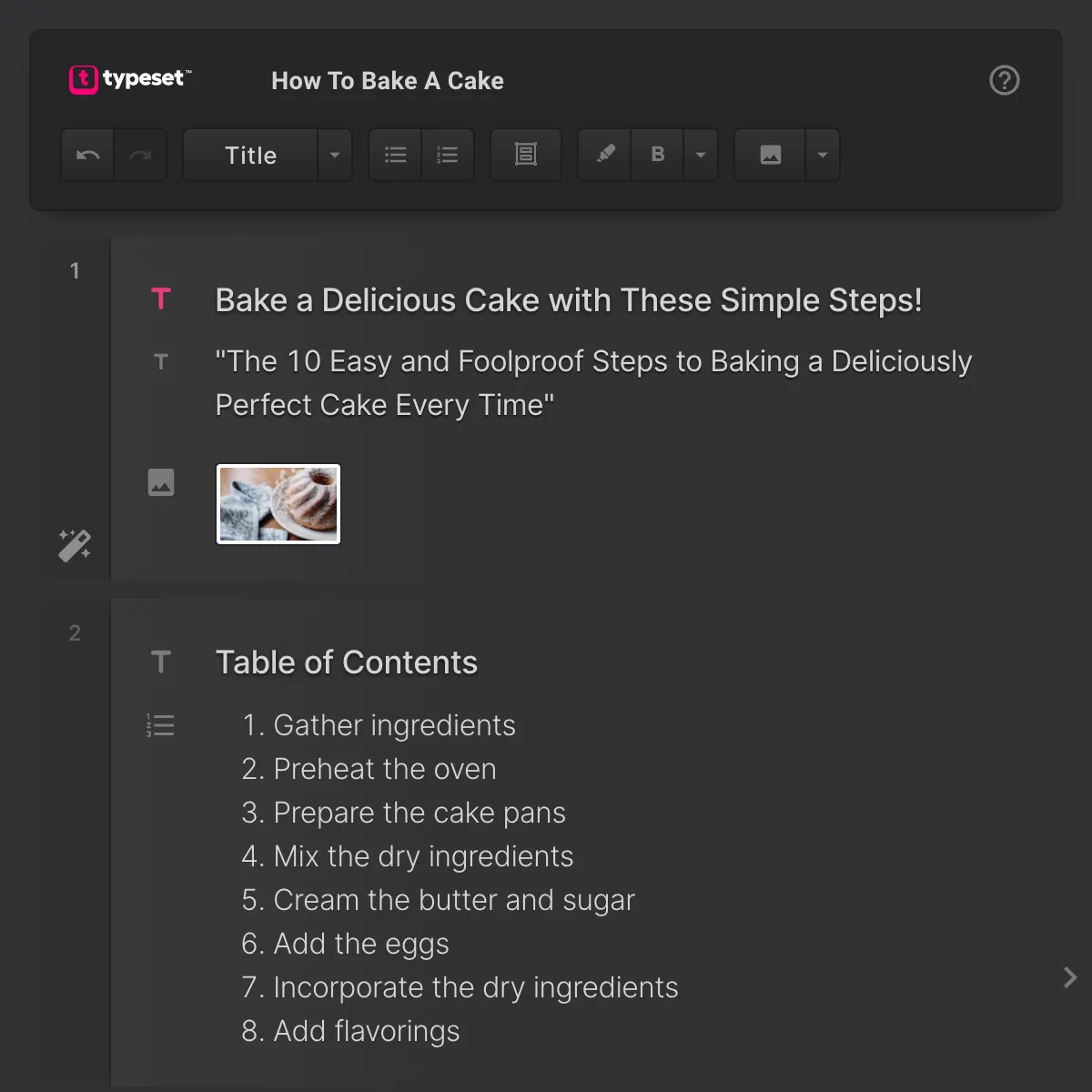Click the right chevron arrow
Image resolution: width=1092 pixels, height=1092 pixels.
click(1070, 977)
